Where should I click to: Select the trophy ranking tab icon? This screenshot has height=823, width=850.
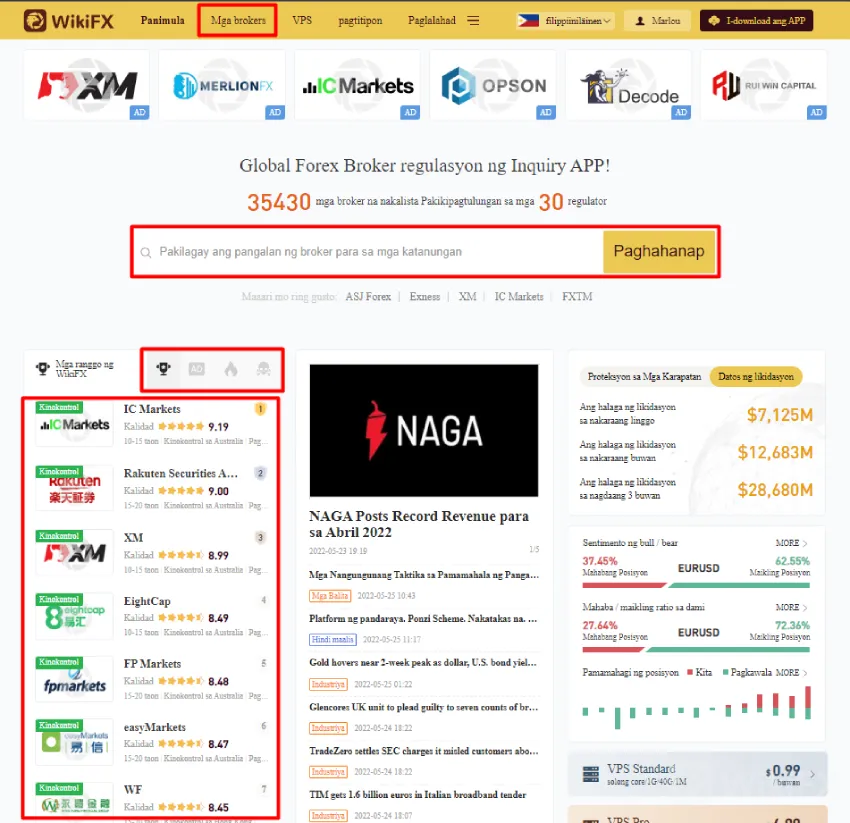click(x=163, y=369)
